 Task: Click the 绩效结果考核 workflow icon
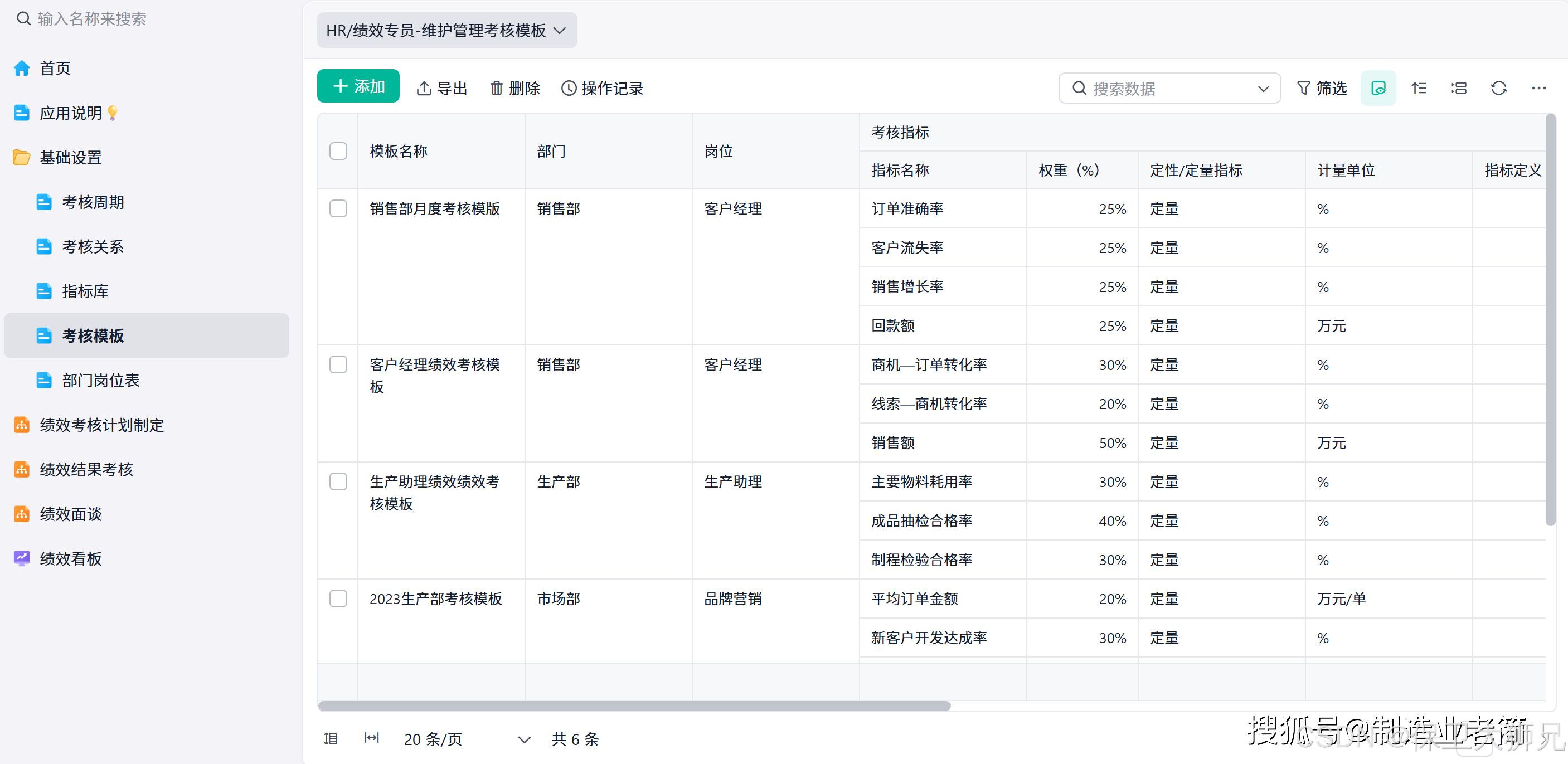coord(22,469)
